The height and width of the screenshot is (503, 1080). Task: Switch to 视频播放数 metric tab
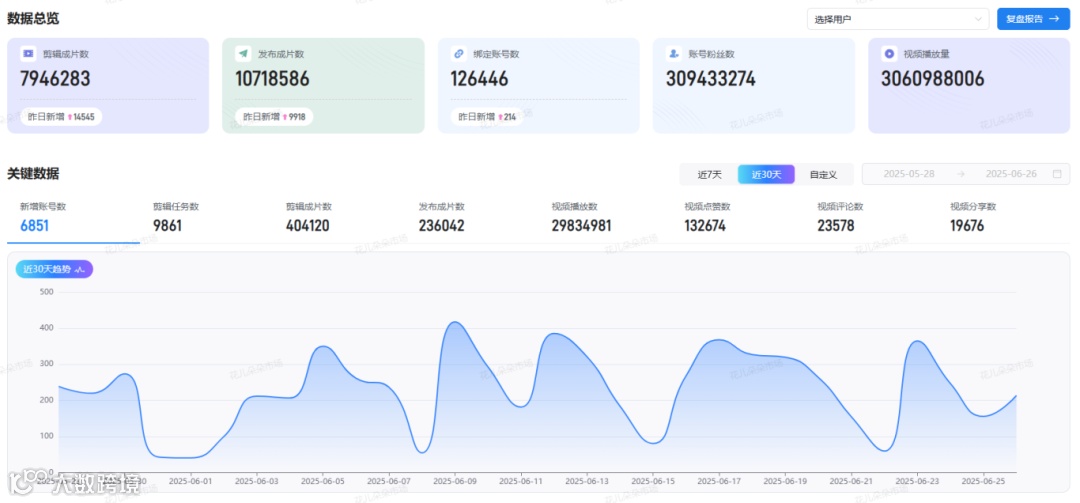click(605, 217)
